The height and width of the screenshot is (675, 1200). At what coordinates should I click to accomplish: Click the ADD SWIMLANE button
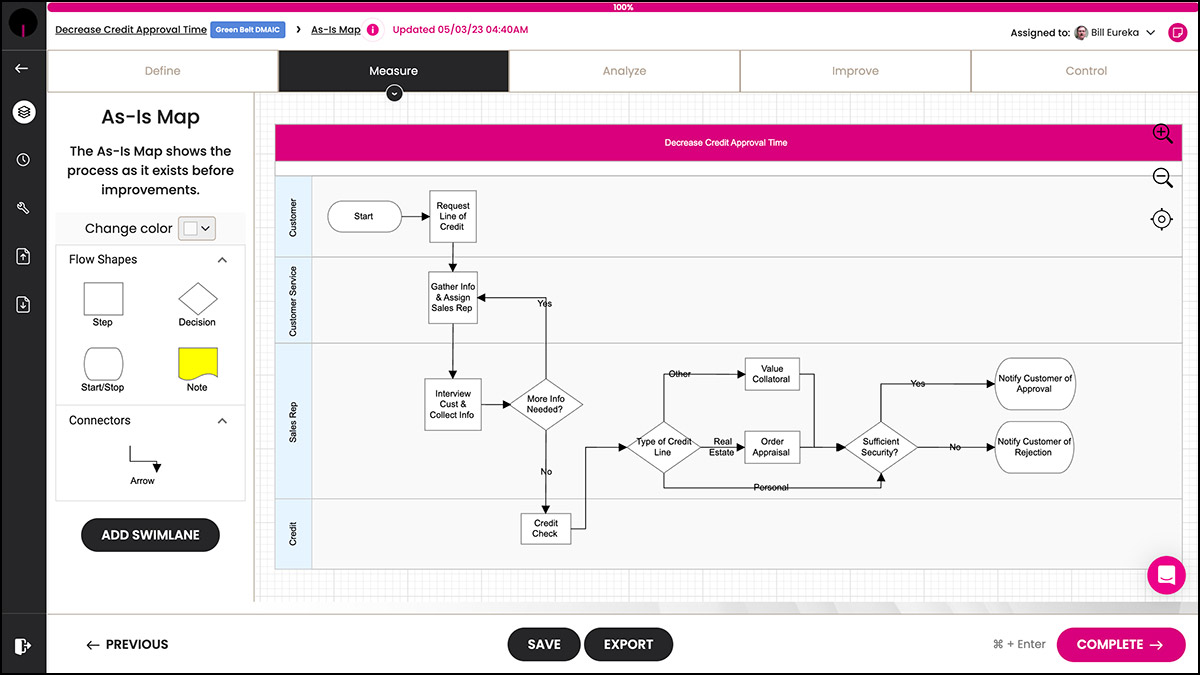(x=150, y=535)
